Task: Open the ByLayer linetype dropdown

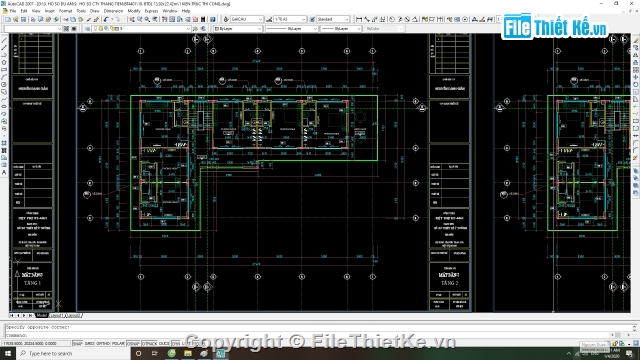Action: (x=291, y=29)
